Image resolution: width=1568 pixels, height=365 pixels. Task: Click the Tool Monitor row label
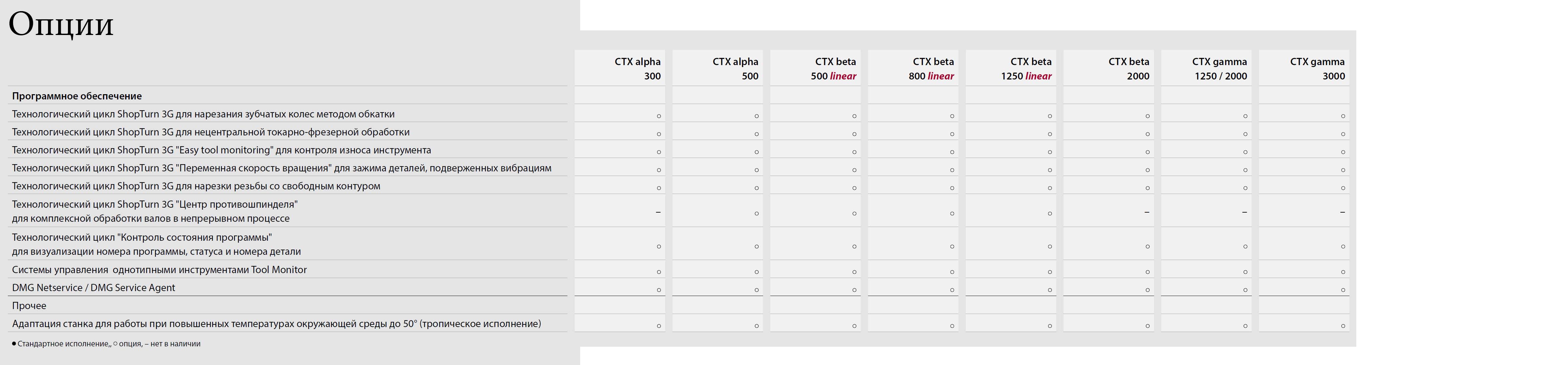(x=159, y=269)
